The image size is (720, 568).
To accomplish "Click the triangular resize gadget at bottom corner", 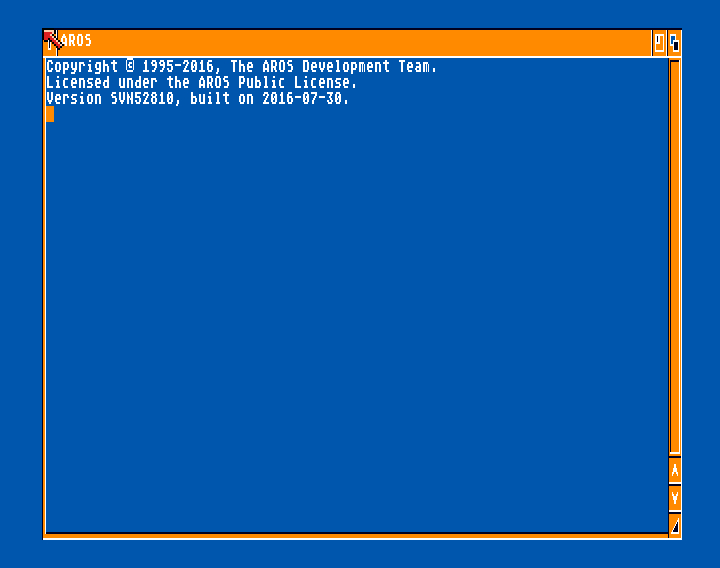I will (x=675, y=525).
